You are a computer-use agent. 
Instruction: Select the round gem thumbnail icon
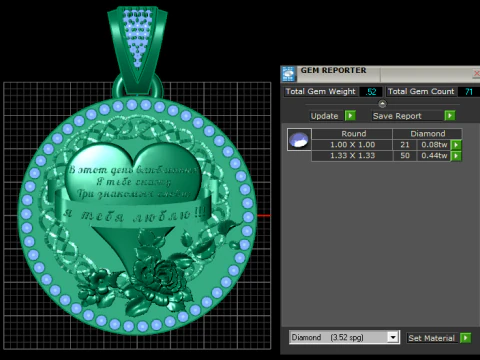point(299,139)
